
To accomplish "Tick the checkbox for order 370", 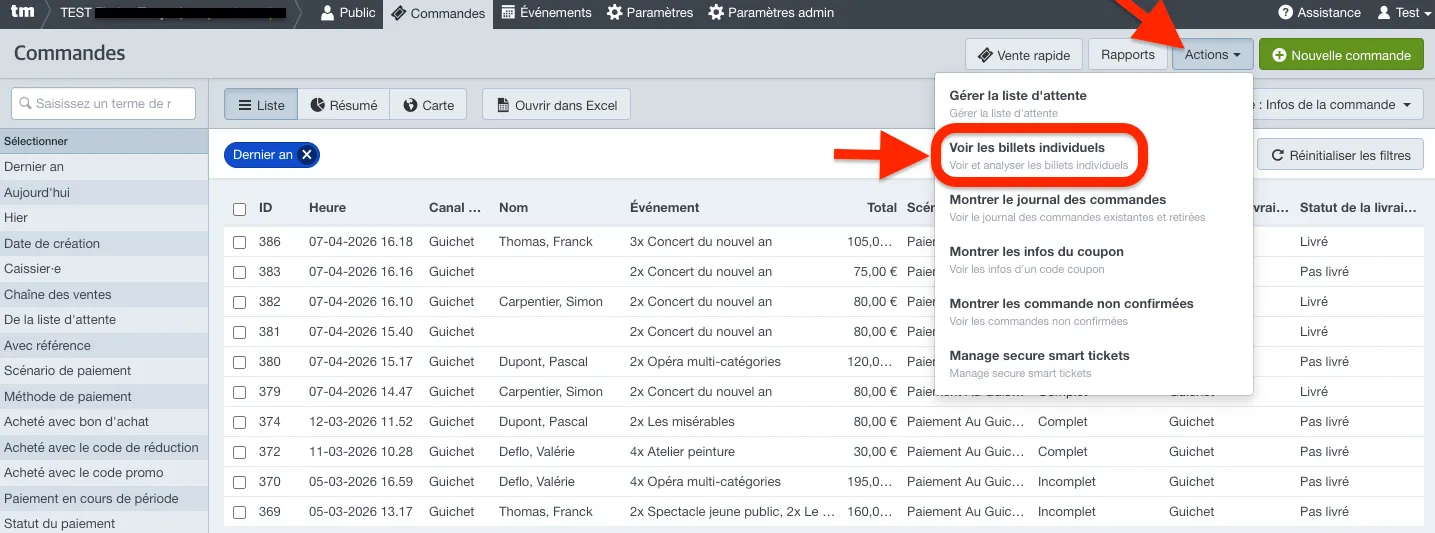I will tap(239, 482).
